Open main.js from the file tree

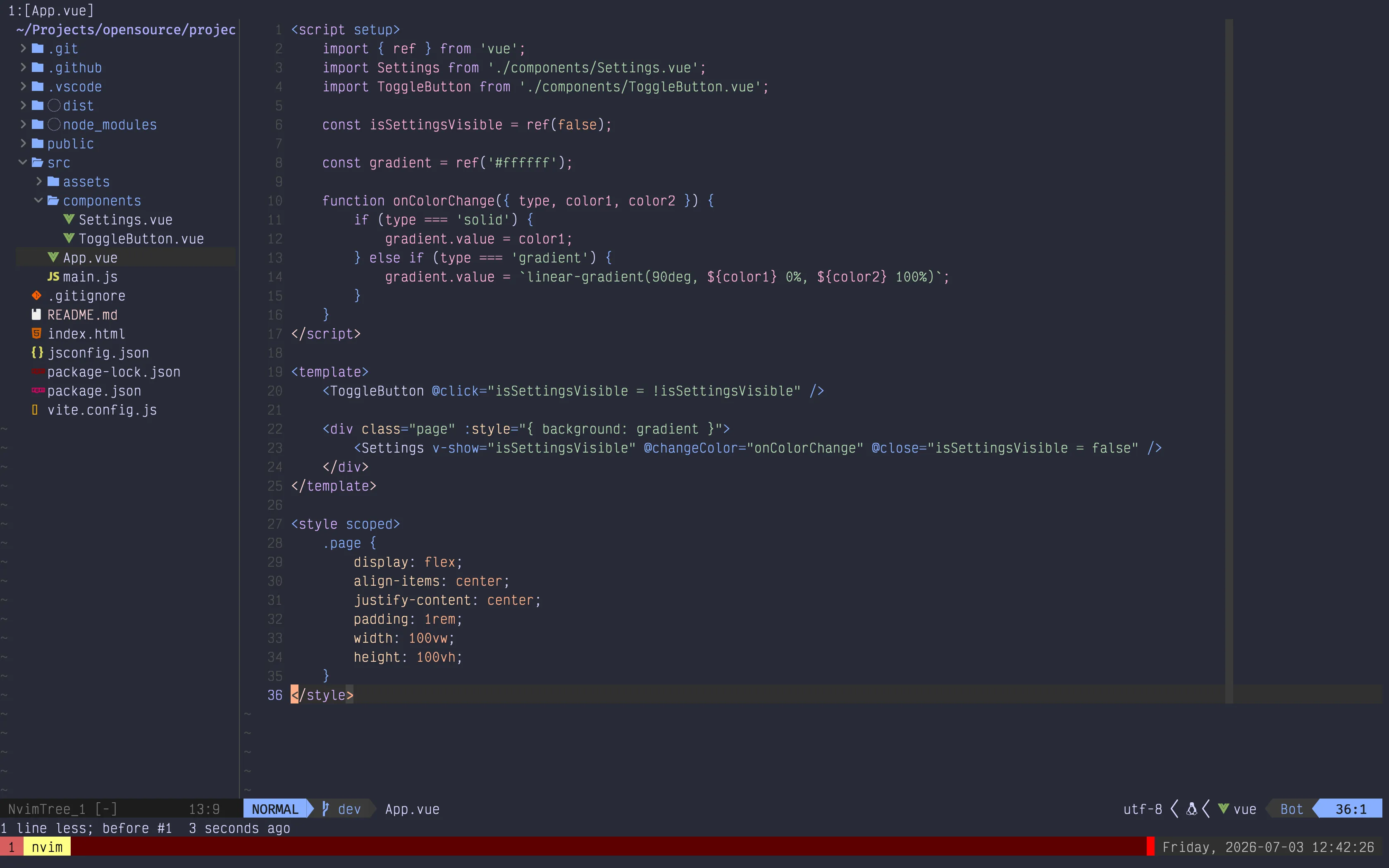coord(90,277)
